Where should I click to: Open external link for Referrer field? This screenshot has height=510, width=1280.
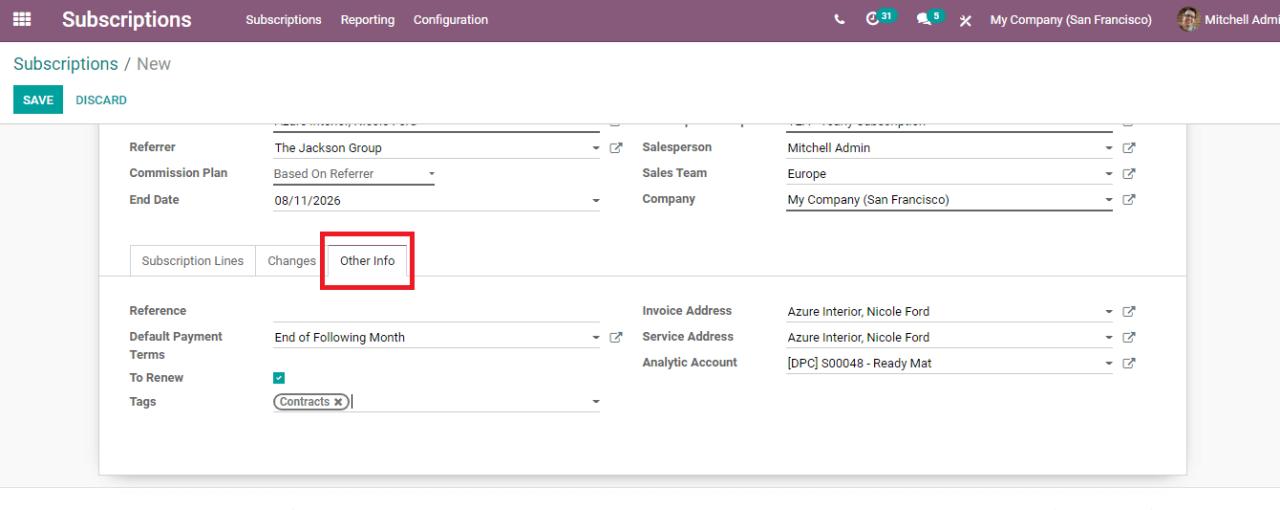[616, 148]
